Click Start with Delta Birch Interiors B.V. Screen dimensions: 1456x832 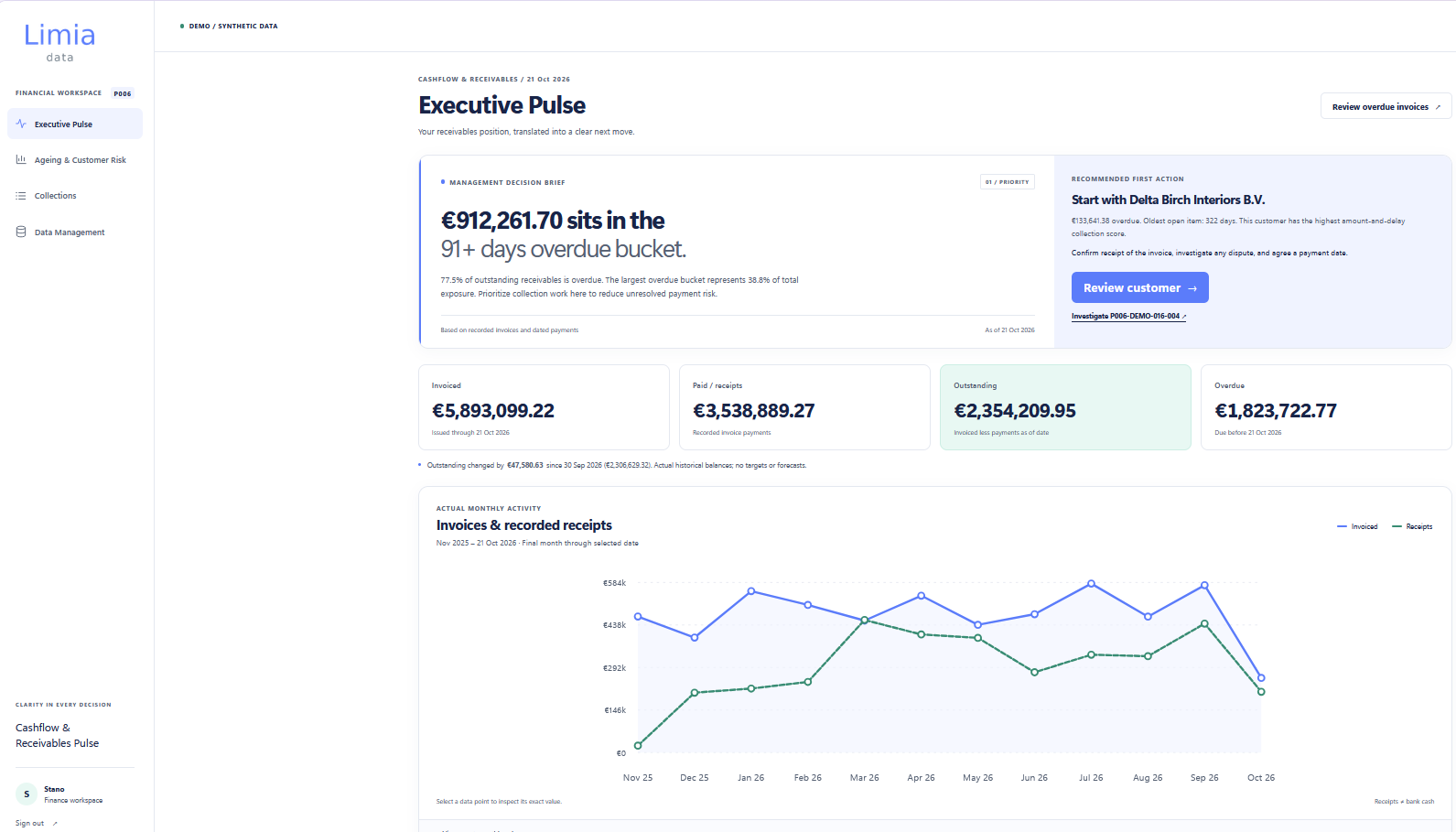tap(1169, 200)
